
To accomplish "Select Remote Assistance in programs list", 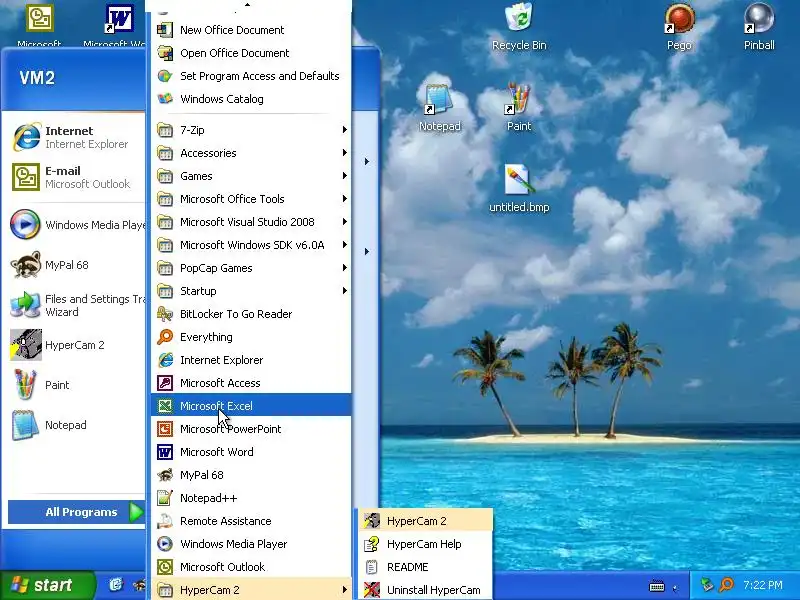I will point(251,520).
